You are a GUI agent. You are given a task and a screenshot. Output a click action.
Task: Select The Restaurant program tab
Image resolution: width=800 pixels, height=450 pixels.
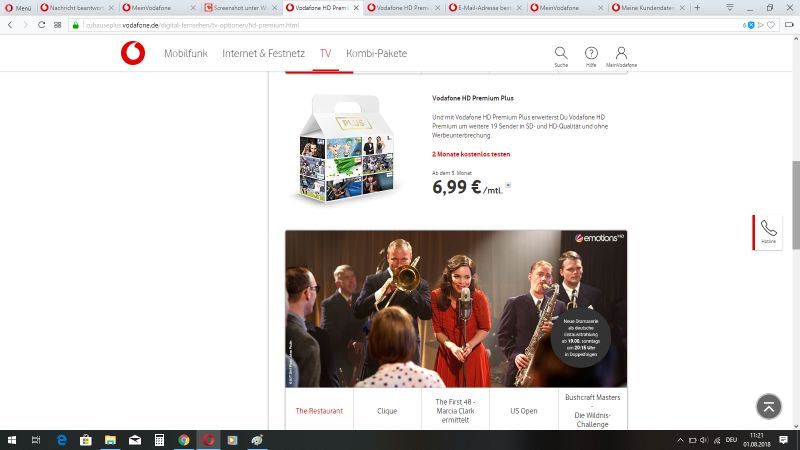click(319, 411)
